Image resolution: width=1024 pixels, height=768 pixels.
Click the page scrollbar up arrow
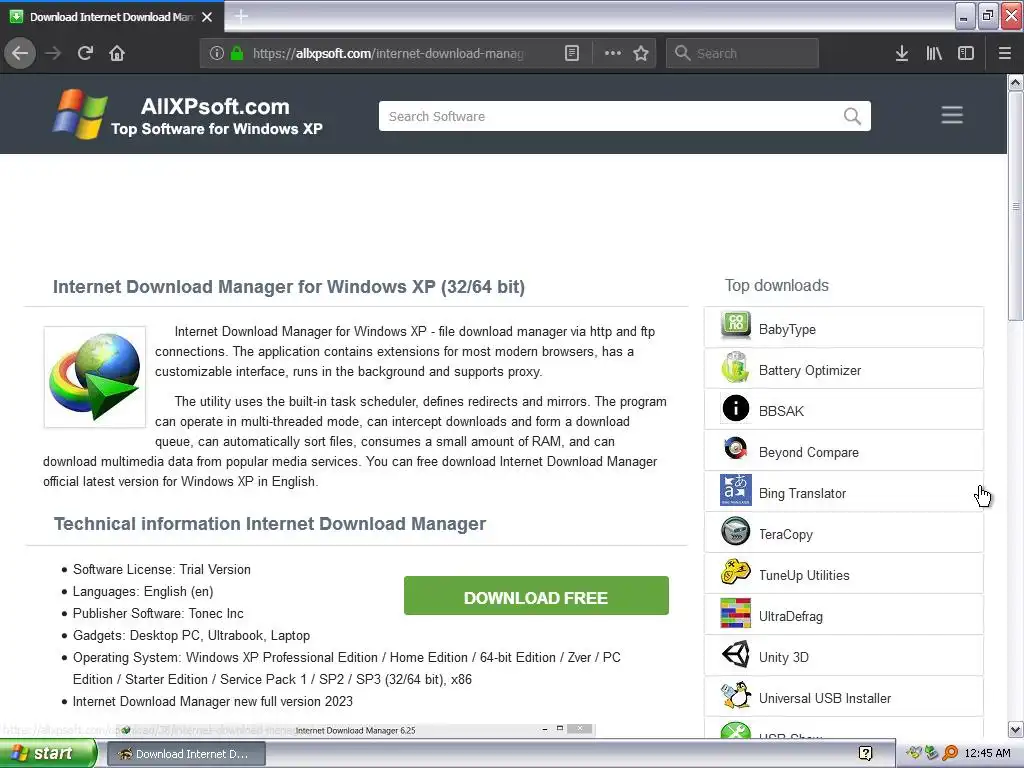(x=1015, y=82)
